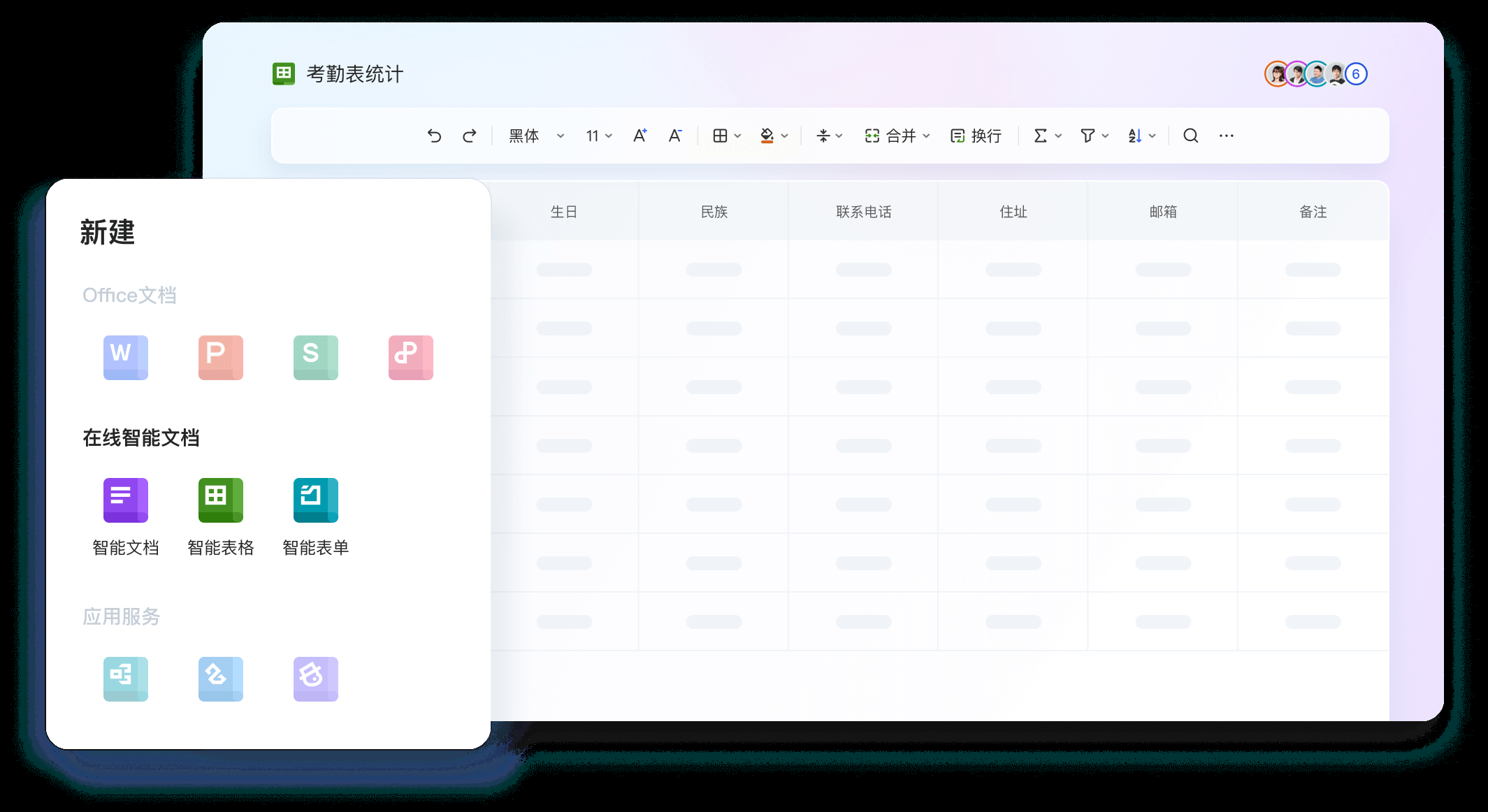Screen dimensions: 1488x812
Task: Toggle 换行 text wrap button
Action: [976, 136]
